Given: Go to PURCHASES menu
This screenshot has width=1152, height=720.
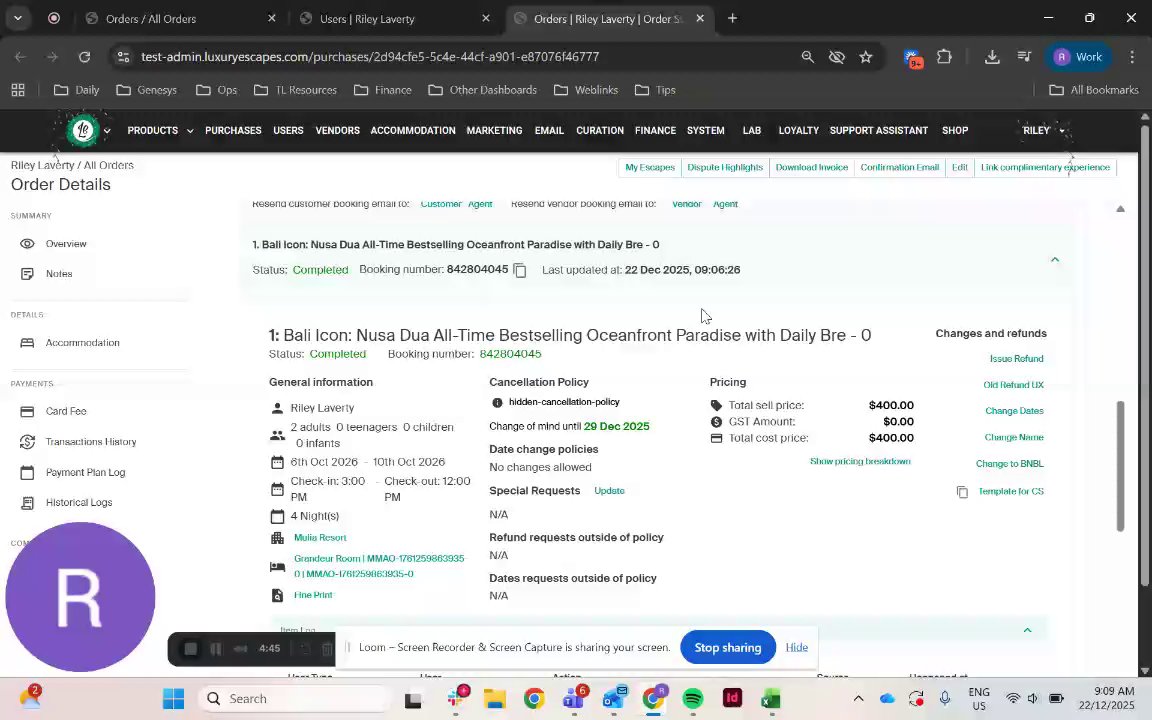Looking at the screenshot, I should 233,131.
